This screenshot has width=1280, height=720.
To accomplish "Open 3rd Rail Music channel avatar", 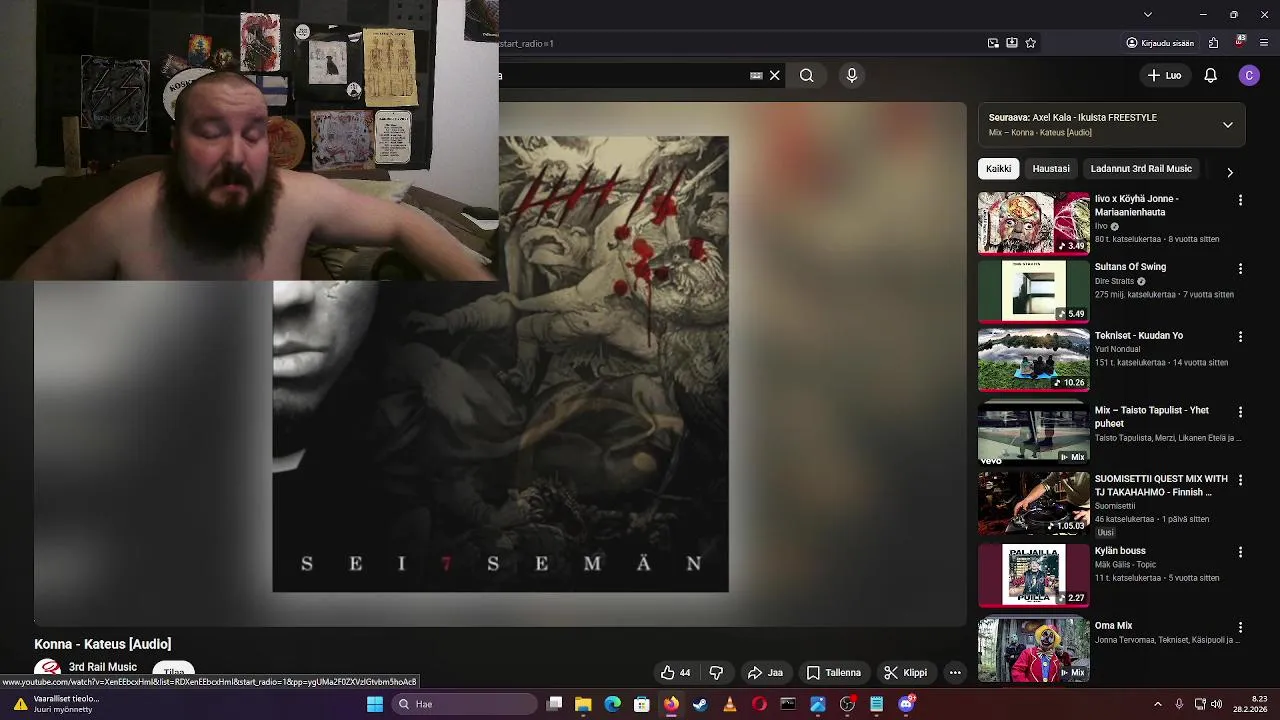I will [x=47, y=670].
